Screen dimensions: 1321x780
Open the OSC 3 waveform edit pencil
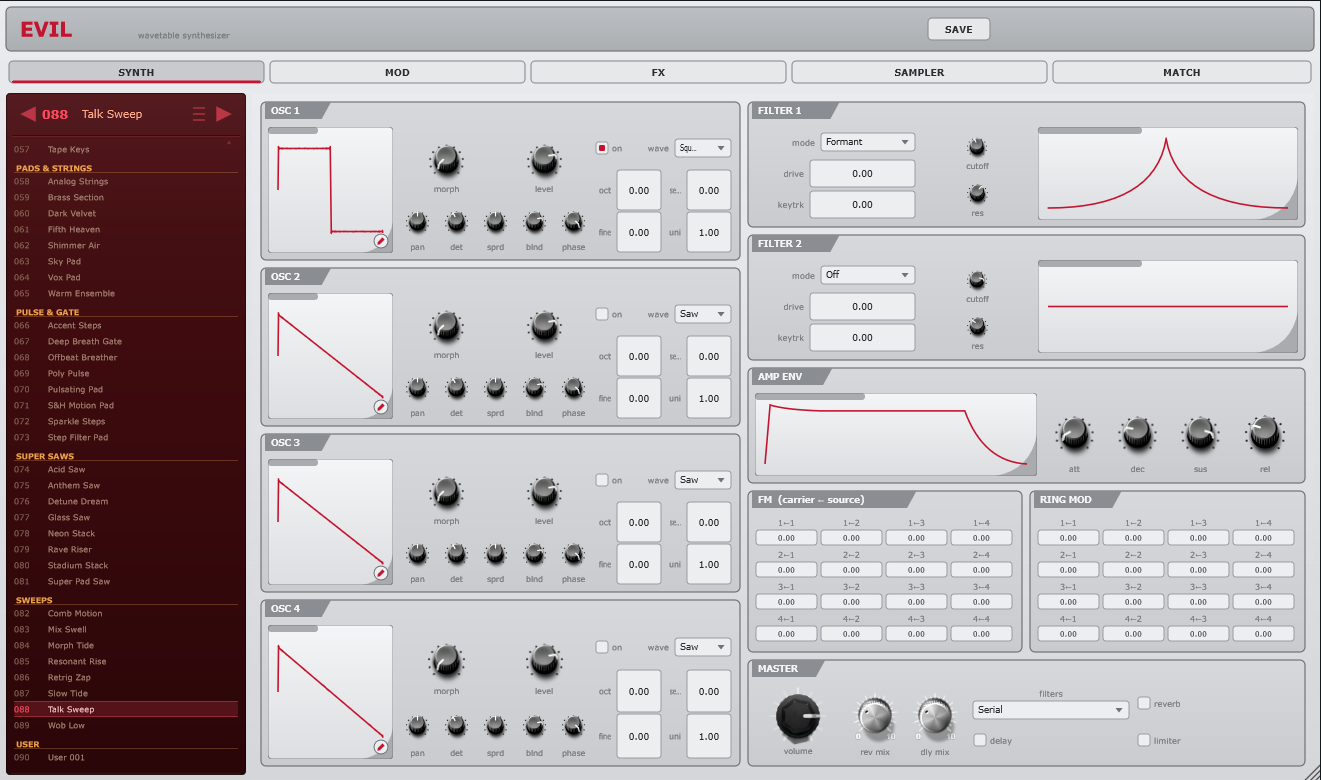tap(381, 573)
